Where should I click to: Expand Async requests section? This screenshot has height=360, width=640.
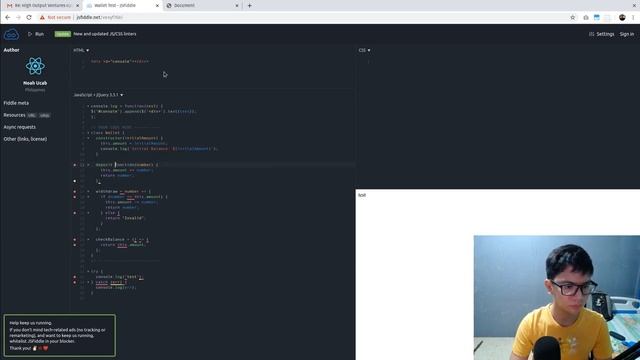point(20,127)
